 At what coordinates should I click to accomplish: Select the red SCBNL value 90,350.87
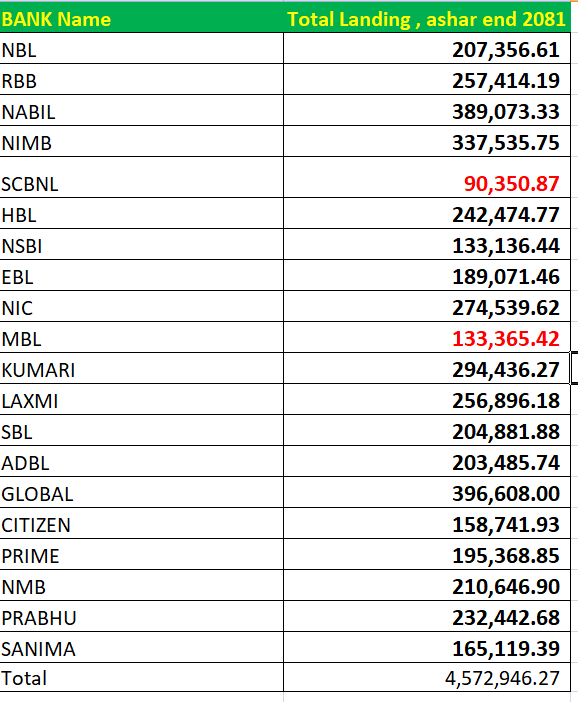[x=427, y=177]
